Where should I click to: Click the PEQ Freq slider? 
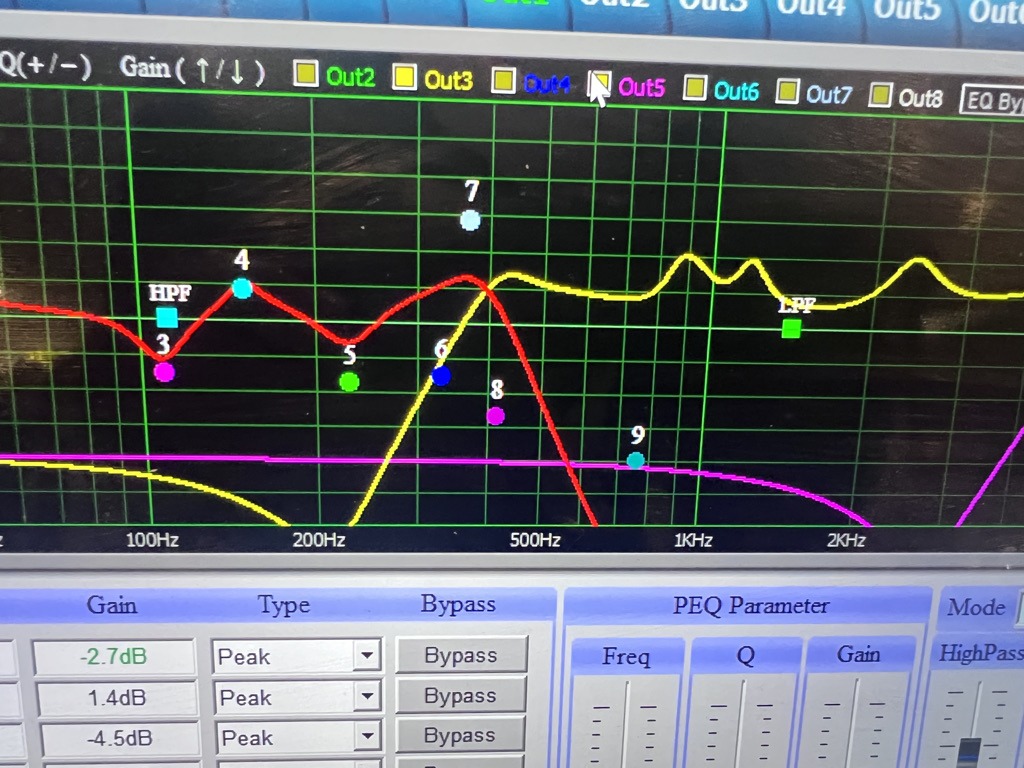pyautogui.click(x=627, y=725)
